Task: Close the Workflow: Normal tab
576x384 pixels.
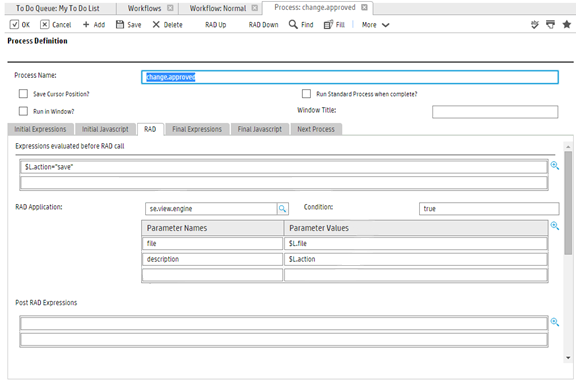Action: pos(255,8)
